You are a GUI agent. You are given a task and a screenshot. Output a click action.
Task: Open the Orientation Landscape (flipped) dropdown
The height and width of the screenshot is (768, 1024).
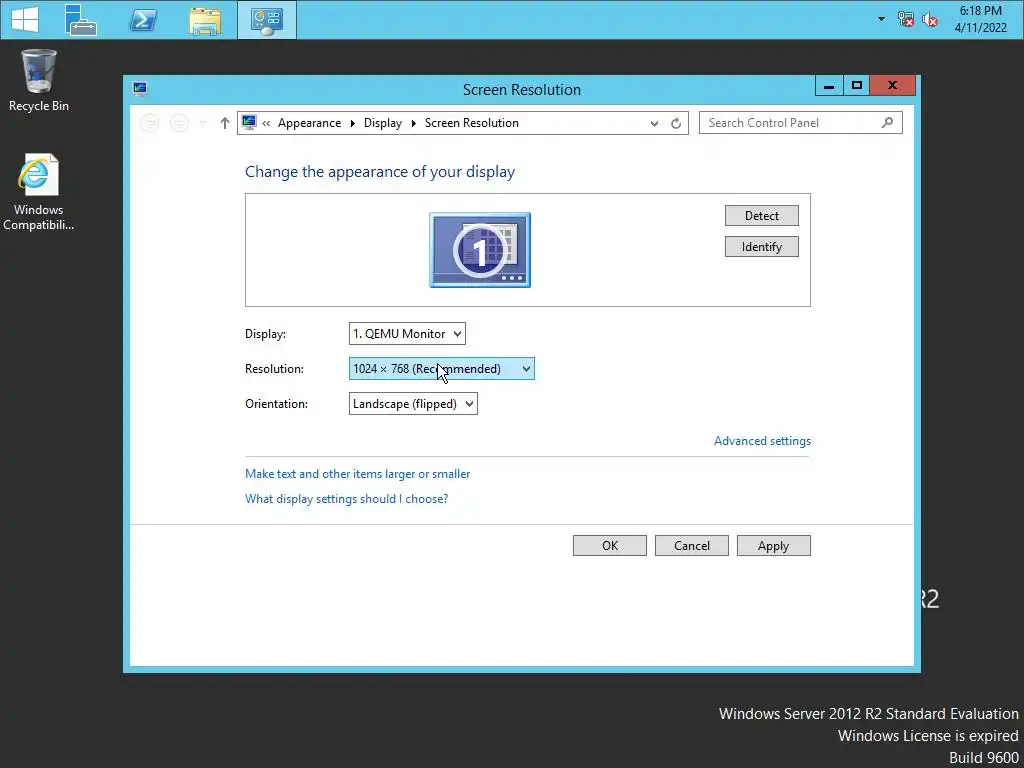pyautogui.click(x=413, y=404)
